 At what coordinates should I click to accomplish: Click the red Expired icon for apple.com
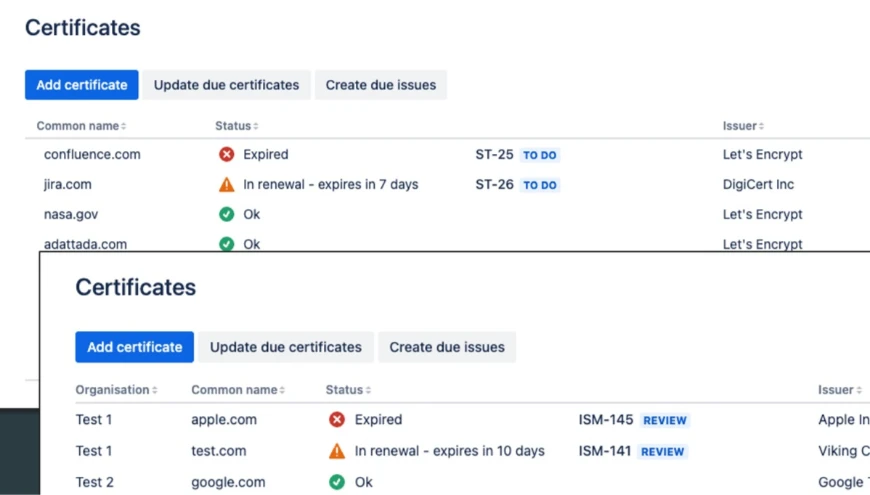coord(337,420)
